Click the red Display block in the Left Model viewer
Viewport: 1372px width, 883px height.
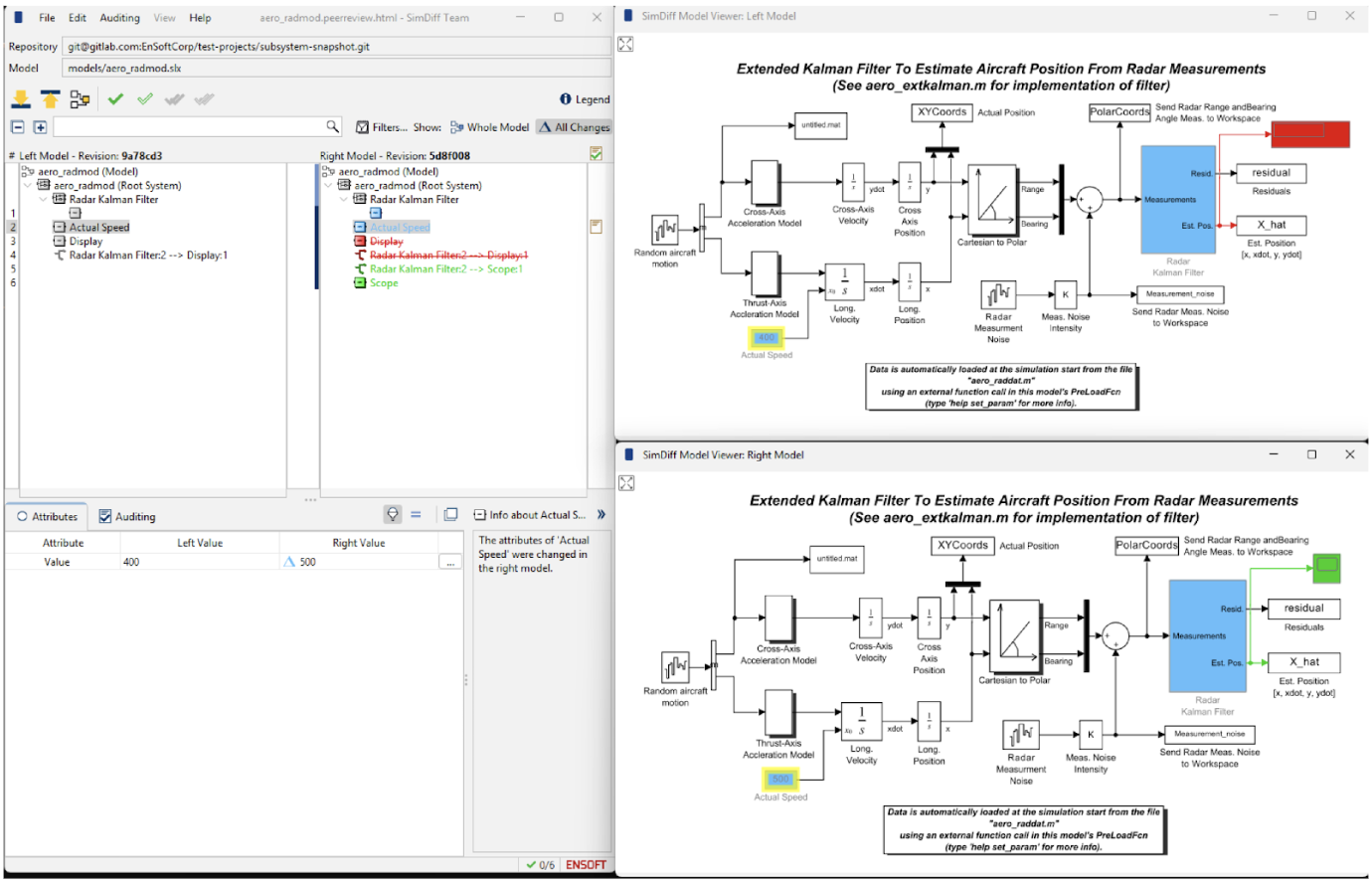click(1310, 134)
